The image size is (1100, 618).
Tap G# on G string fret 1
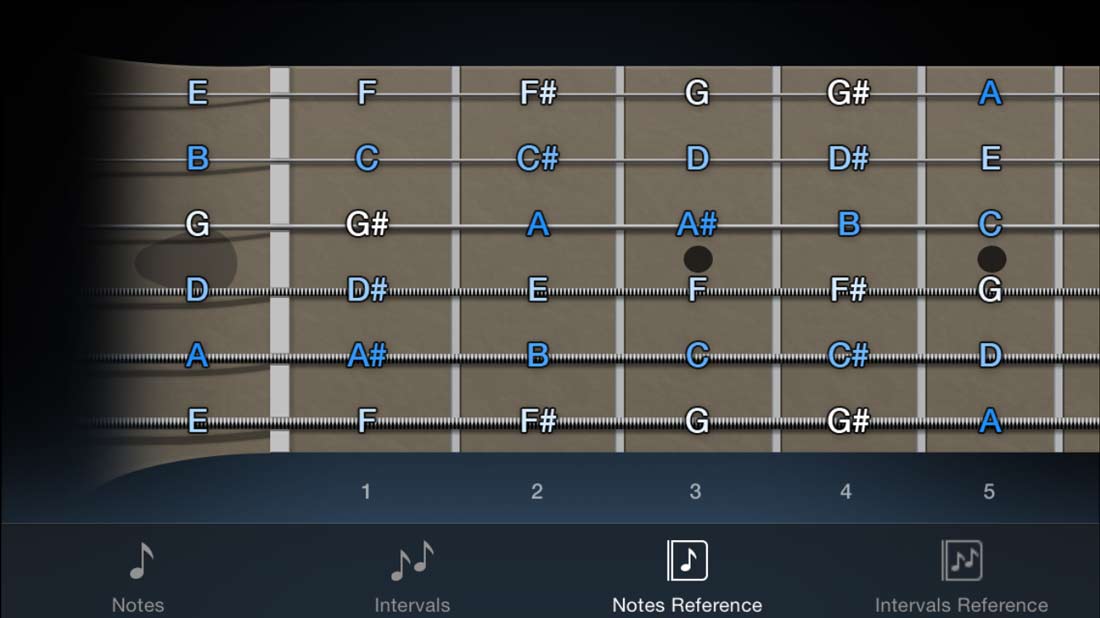pos(367,224)
